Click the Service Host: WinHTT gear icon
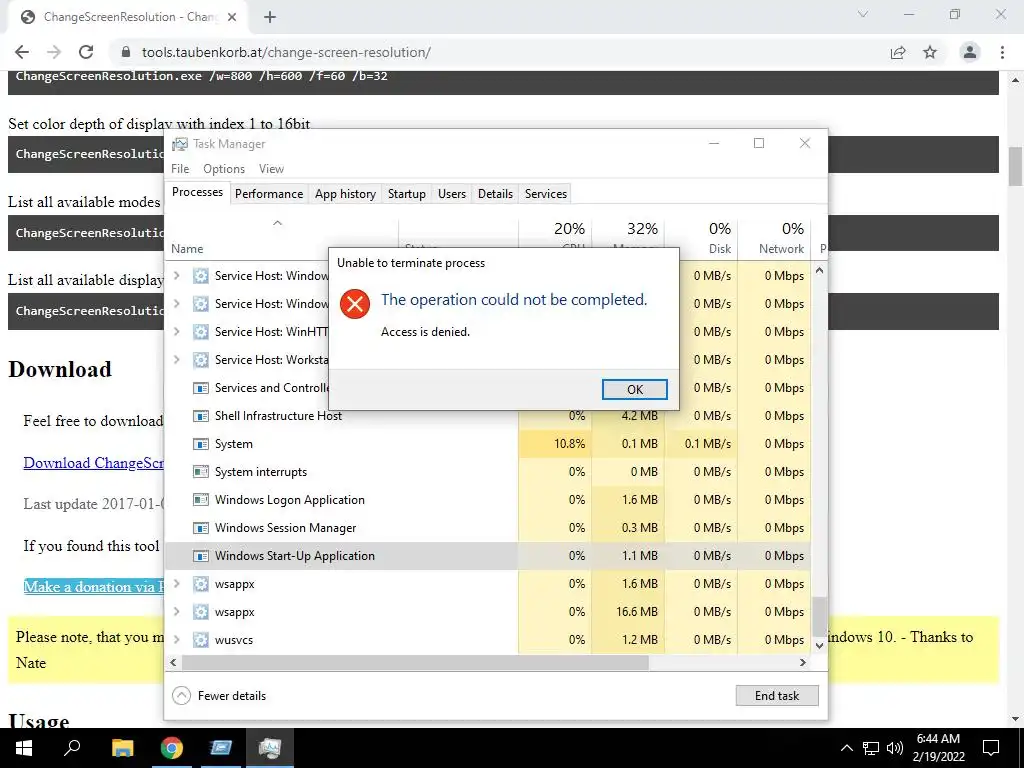The height and width of the screenshot is (768, 1024). [200, 332]
